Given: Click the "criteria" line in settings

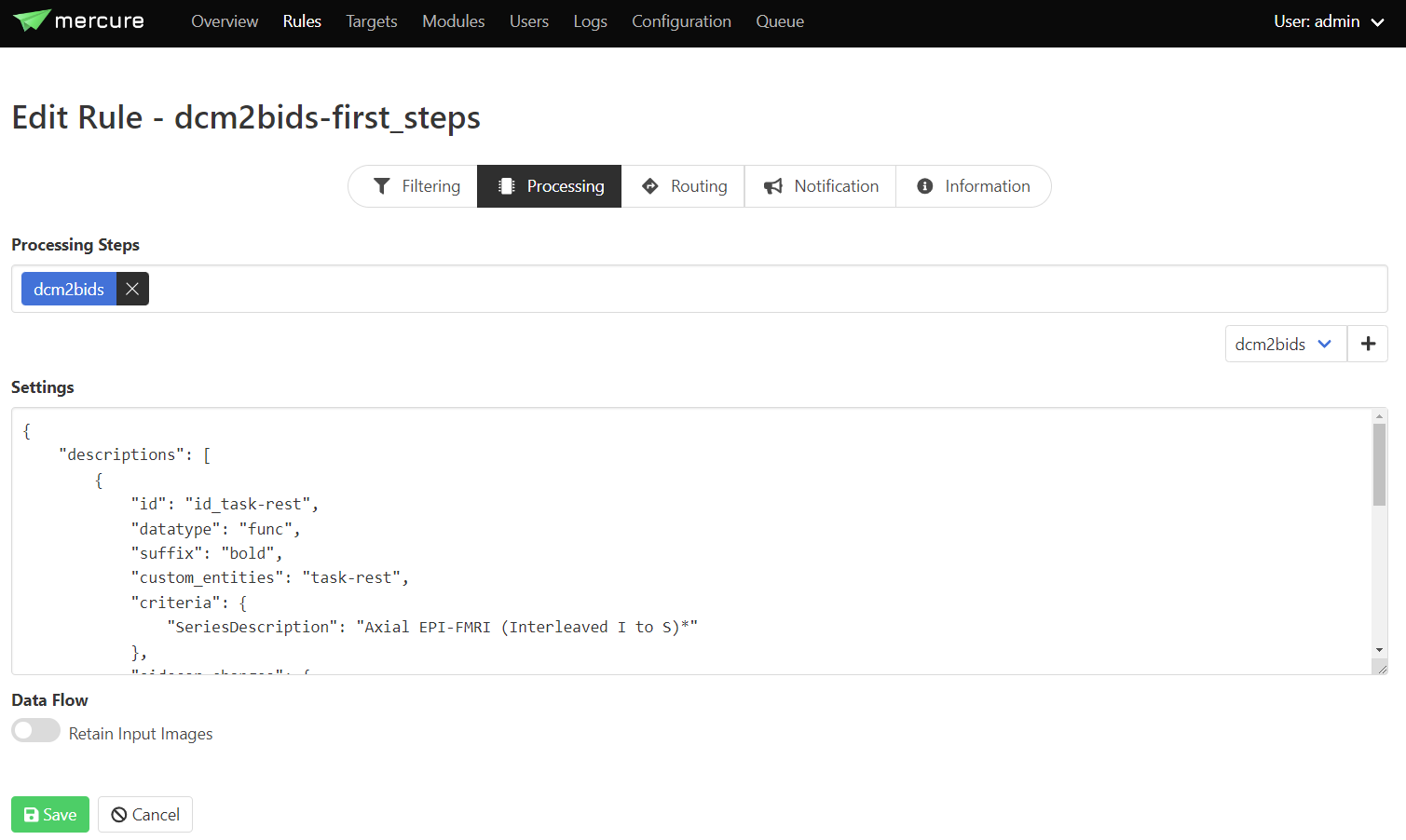Looking at the screenshot, I should click(x=188, y=603).
